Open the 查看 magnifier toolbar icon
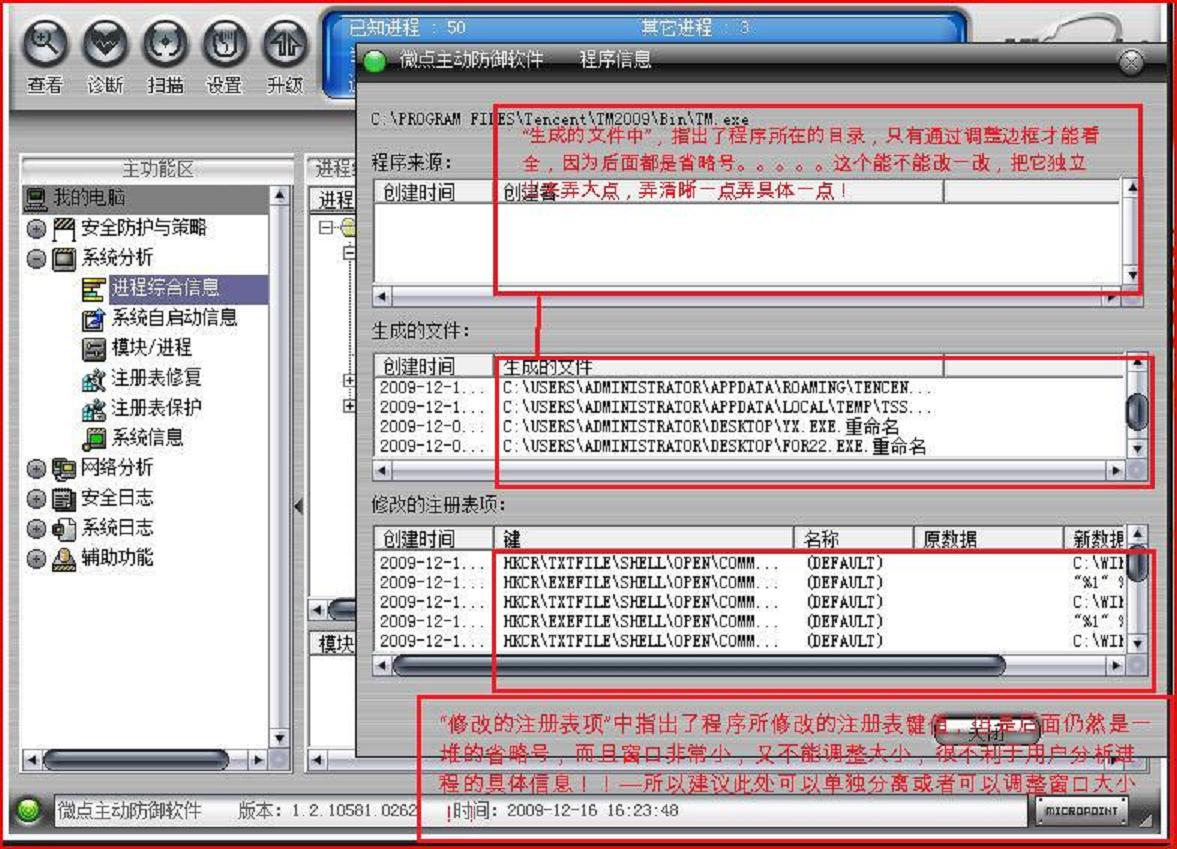This screenshot has width=1177, height=849. [45, 45]
